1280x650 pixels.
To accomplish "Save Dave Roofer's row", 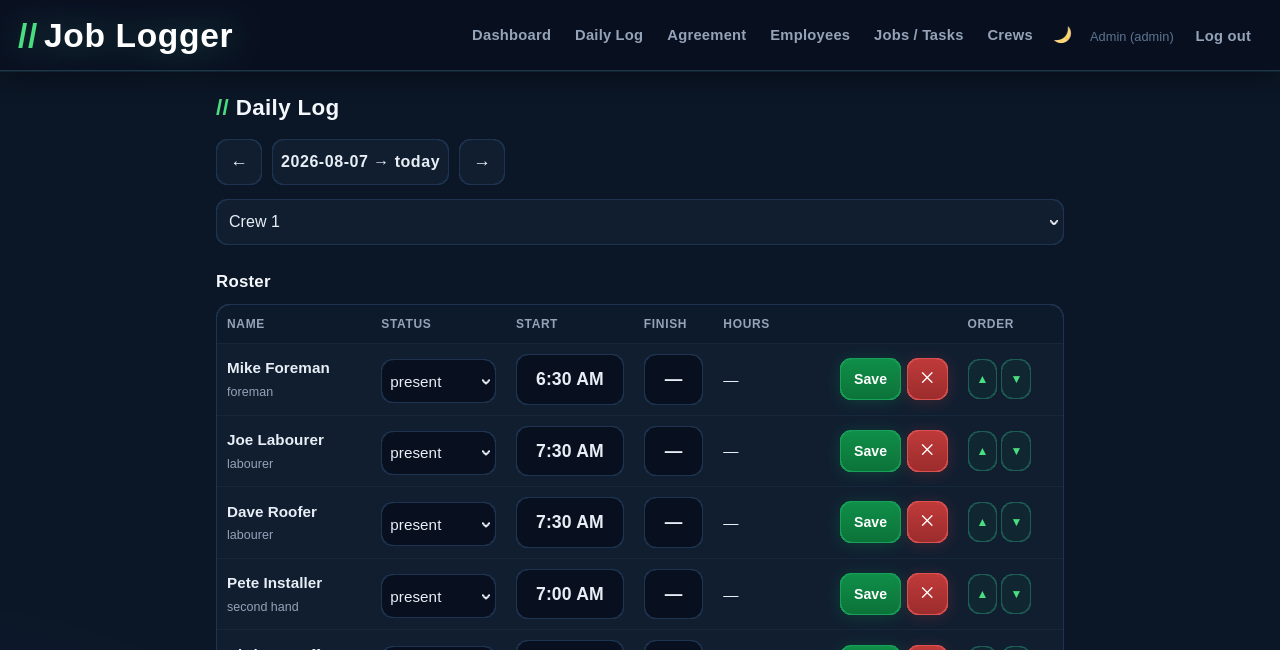I will point(870,522).
